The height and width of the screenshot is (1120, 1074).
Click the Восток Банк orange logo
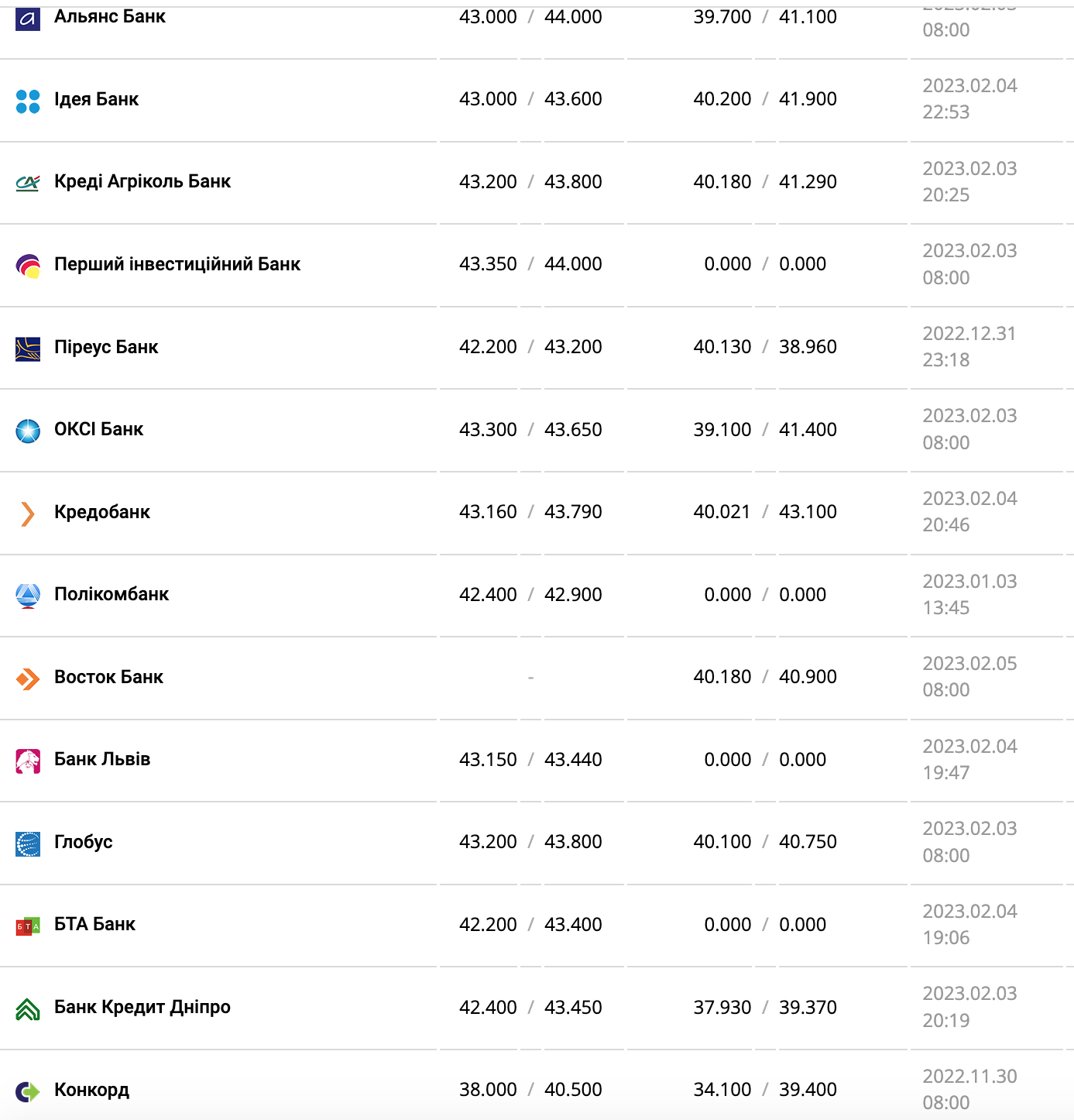pos(28,679)
